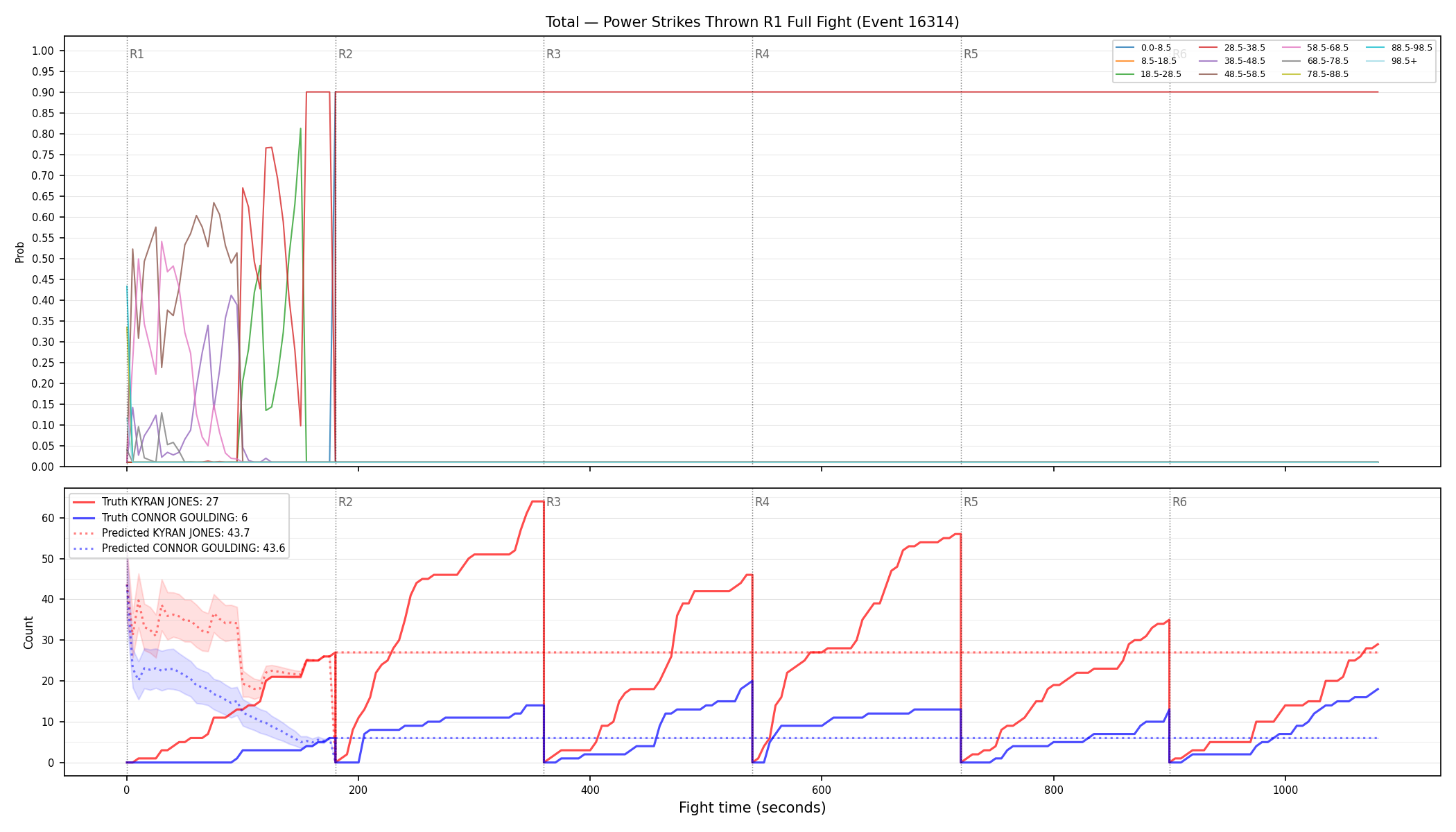Click the R5 round marker in the count plot
Image resolution: width=1456 pixels, height=832 pixels.
point(971,502)
